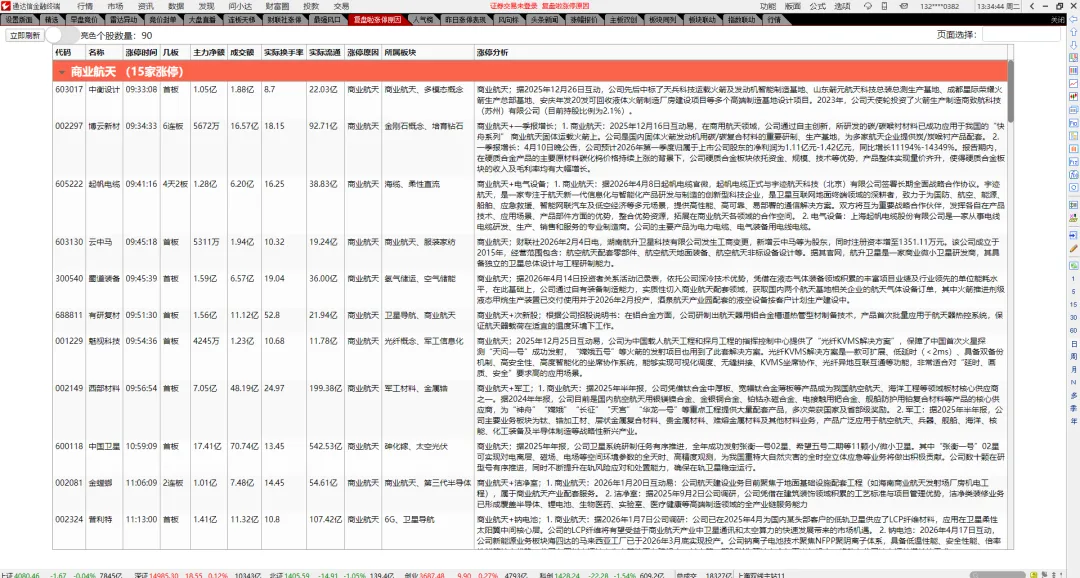Select the 圆道装备 stock name
1080x578 pixels.
(x=104, y=278)
